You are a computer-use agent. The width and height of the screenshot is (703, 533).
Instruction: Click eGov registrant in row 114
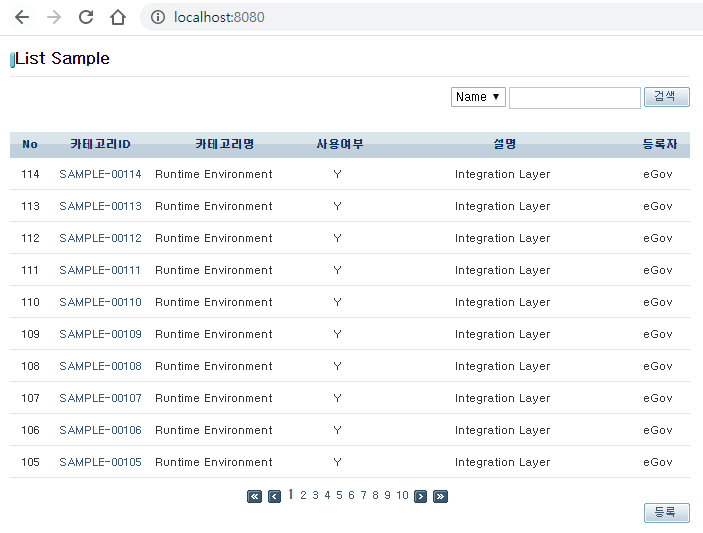(x=658, y=174)
